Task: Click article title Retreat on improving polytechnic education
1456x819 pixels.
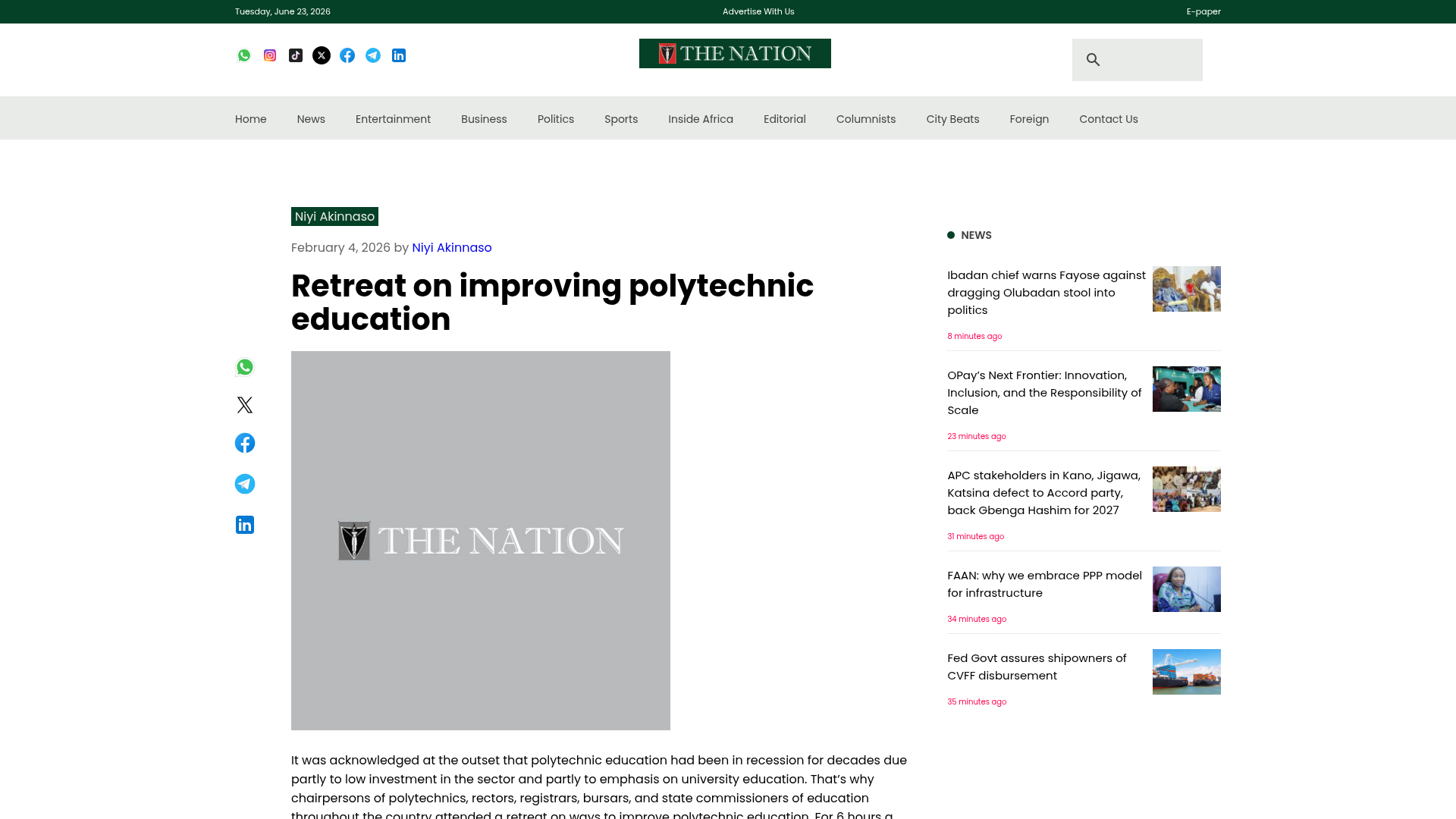Action: coord(552,303)
